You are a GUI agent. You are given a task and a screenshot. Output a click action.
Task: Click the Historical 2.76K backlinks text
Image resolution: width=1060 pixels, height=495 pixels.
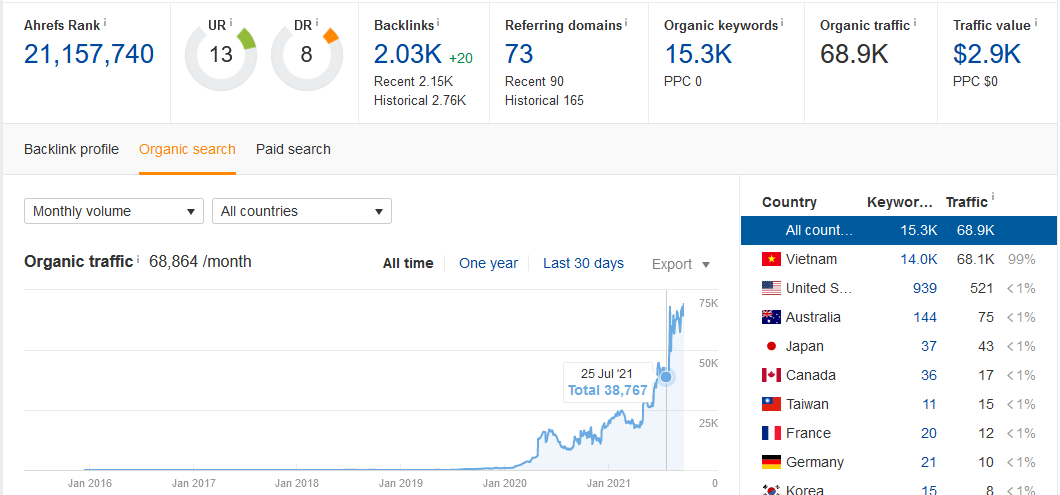click(x=420, y=101)
